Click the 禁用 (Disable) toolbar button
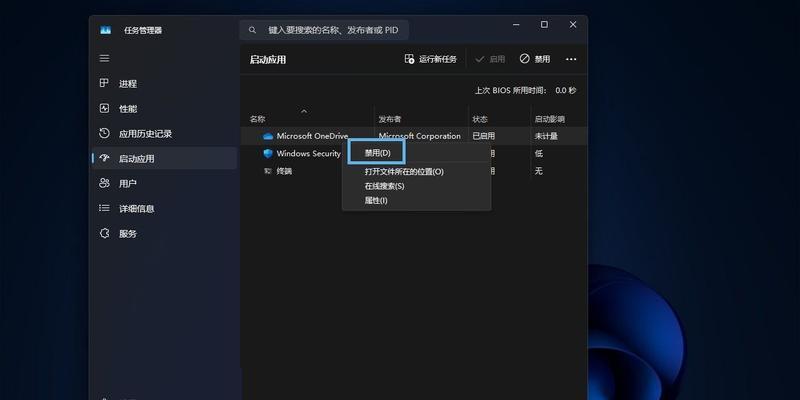 (x=535, y=59)
